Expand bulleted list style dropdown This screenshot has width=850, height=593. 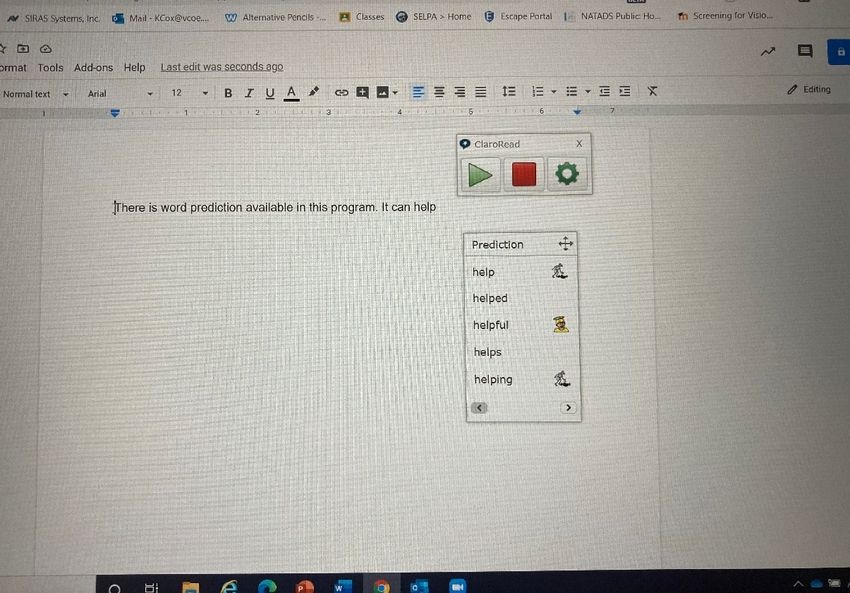pyautogui.click(x=588, y=92)
